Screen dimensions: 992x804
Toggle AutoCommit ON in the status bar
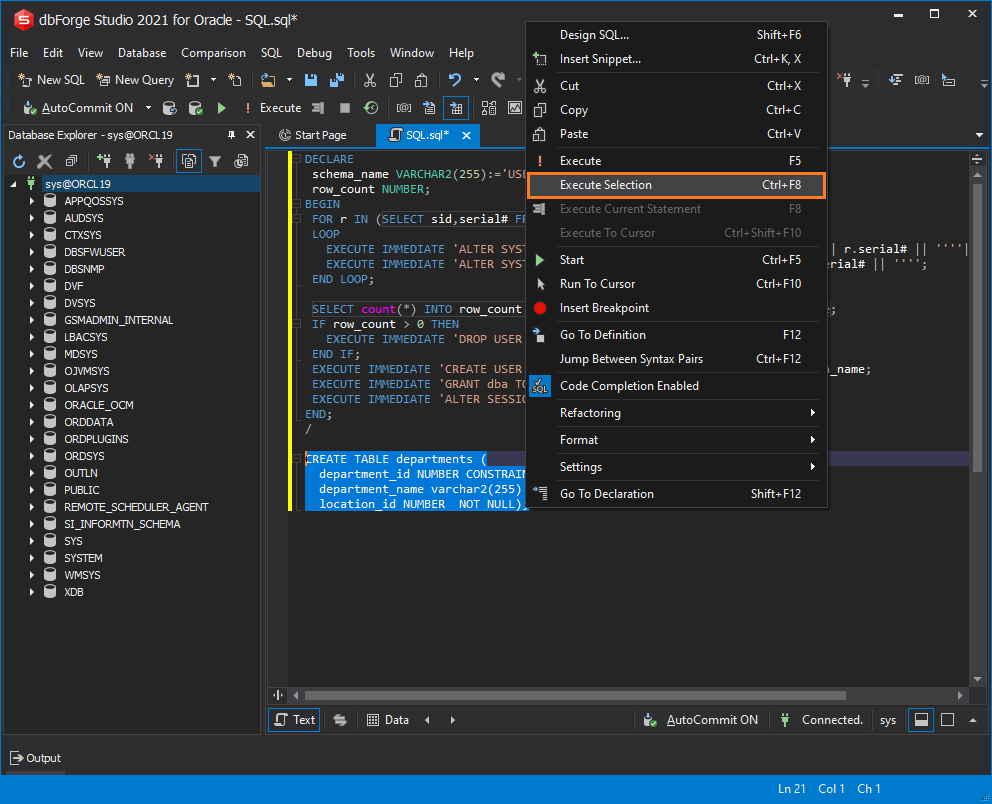pos(710,719)
